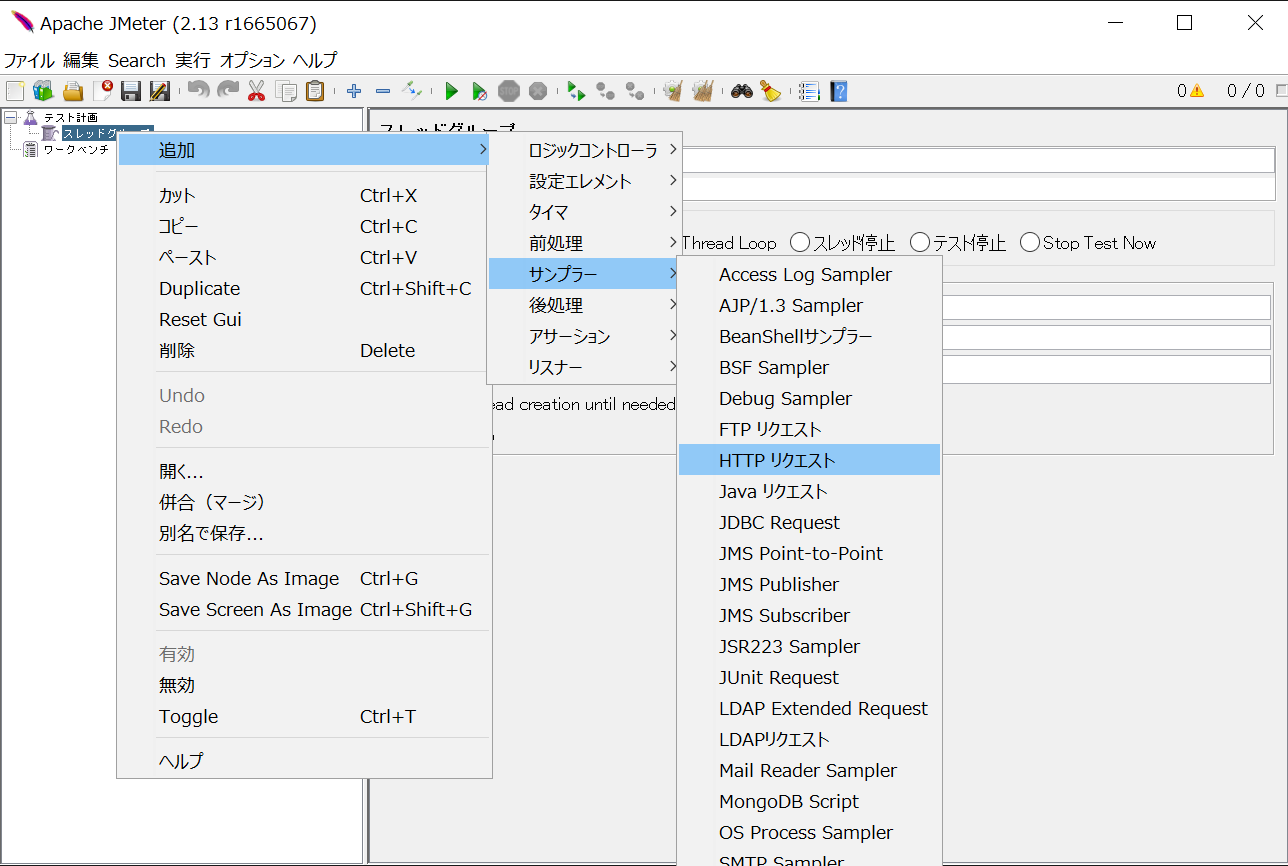
Task: Click the Help question mark toolbar icon
Action: tap(838, 91)
